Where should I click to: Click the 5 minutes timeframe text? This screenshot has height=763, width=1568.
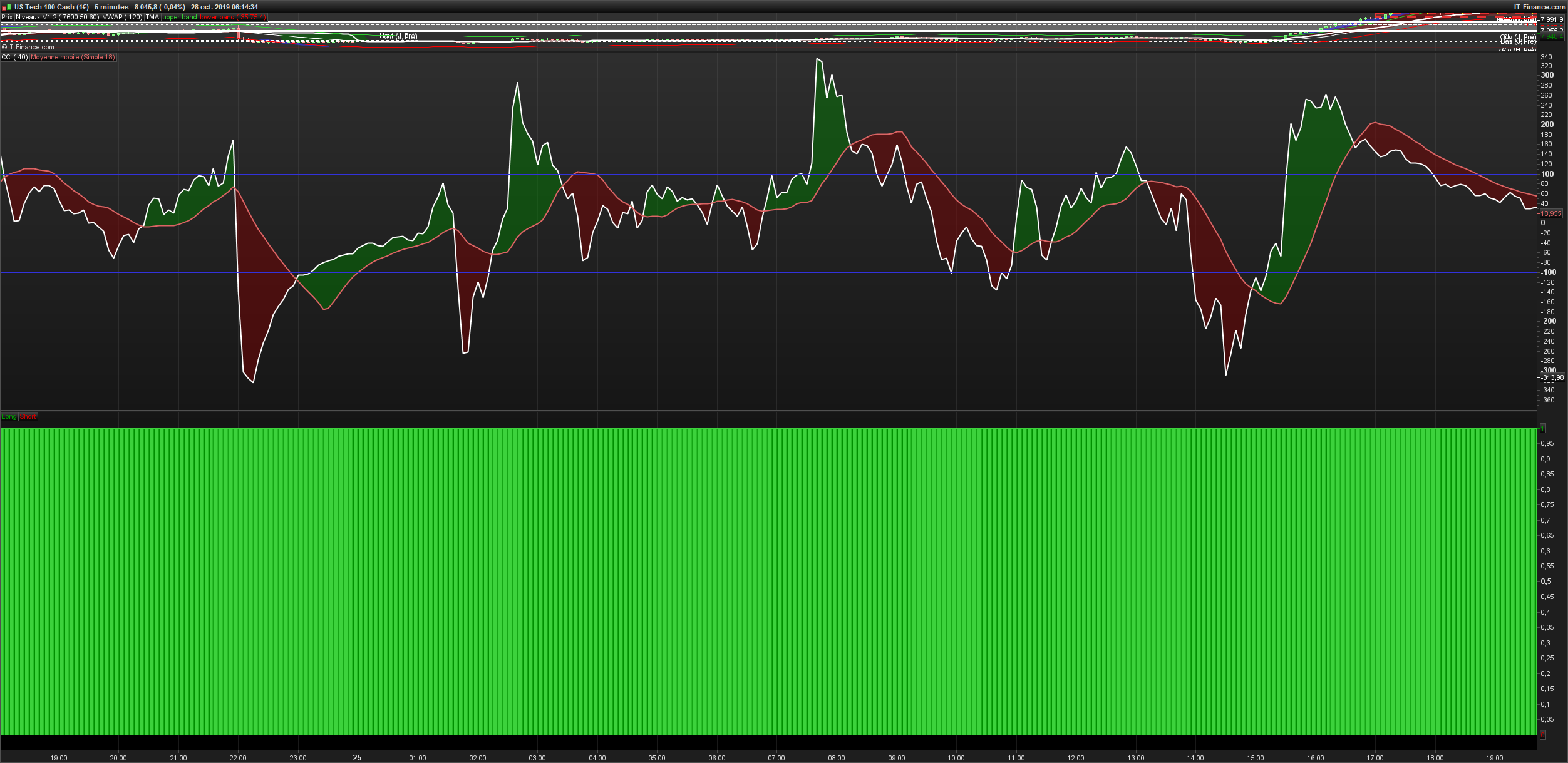(111, 7)
